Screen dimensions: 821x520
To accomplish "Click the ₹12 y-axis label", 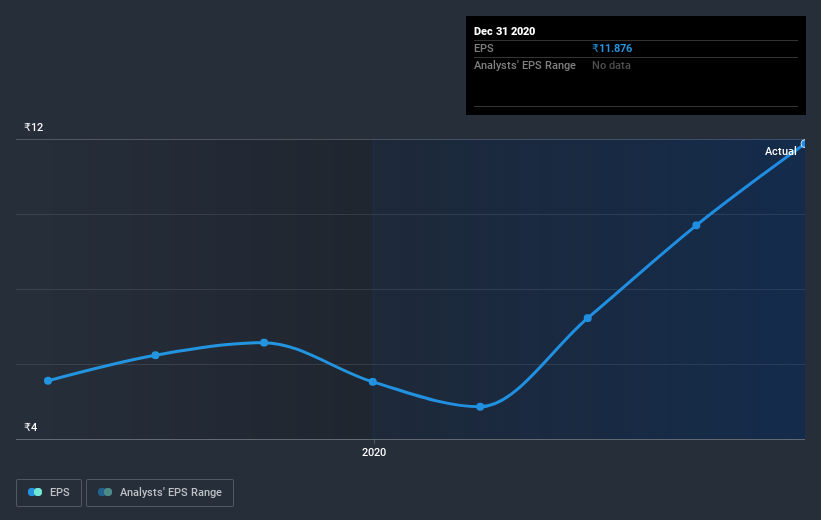I will [34, 127].
